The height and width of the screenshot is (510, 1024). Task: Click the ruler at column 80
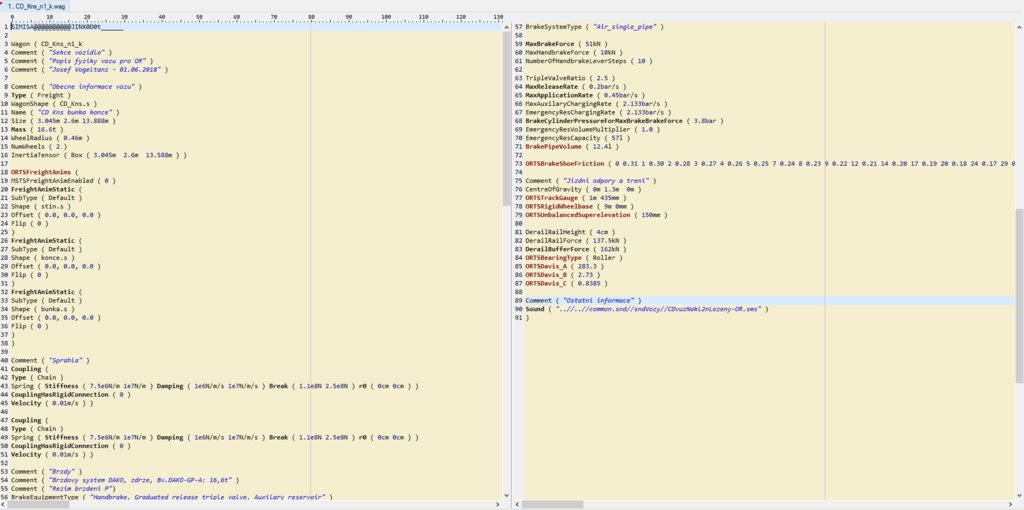click(x=311, y=17)
